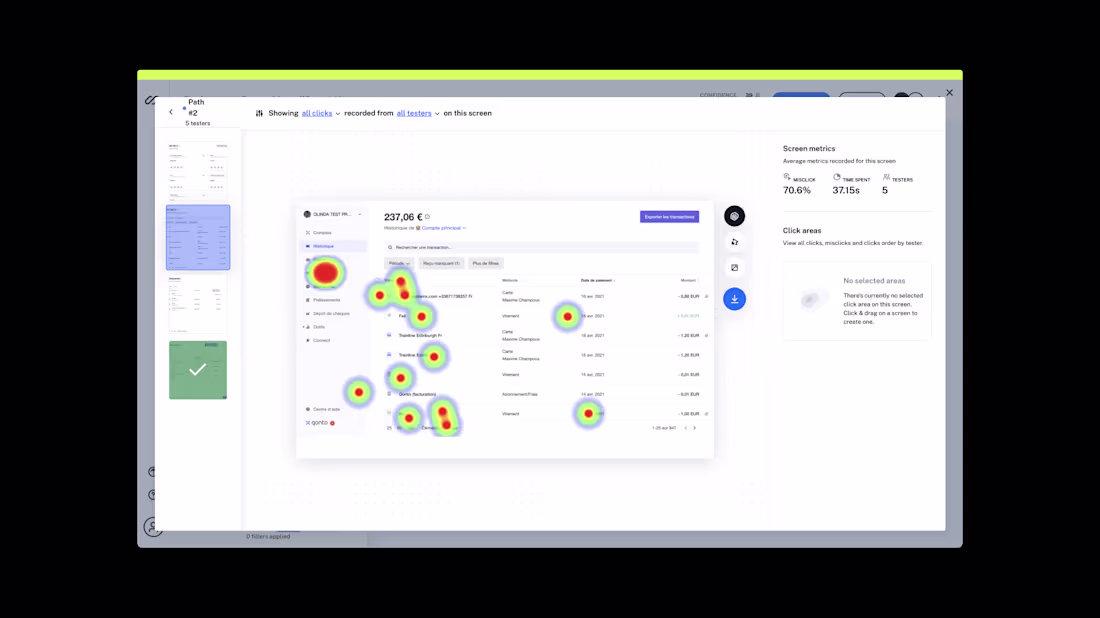Select Historique in the Qonto sidebar
The width and height of the screenshot is (1100, 618).
pos(321,246)
